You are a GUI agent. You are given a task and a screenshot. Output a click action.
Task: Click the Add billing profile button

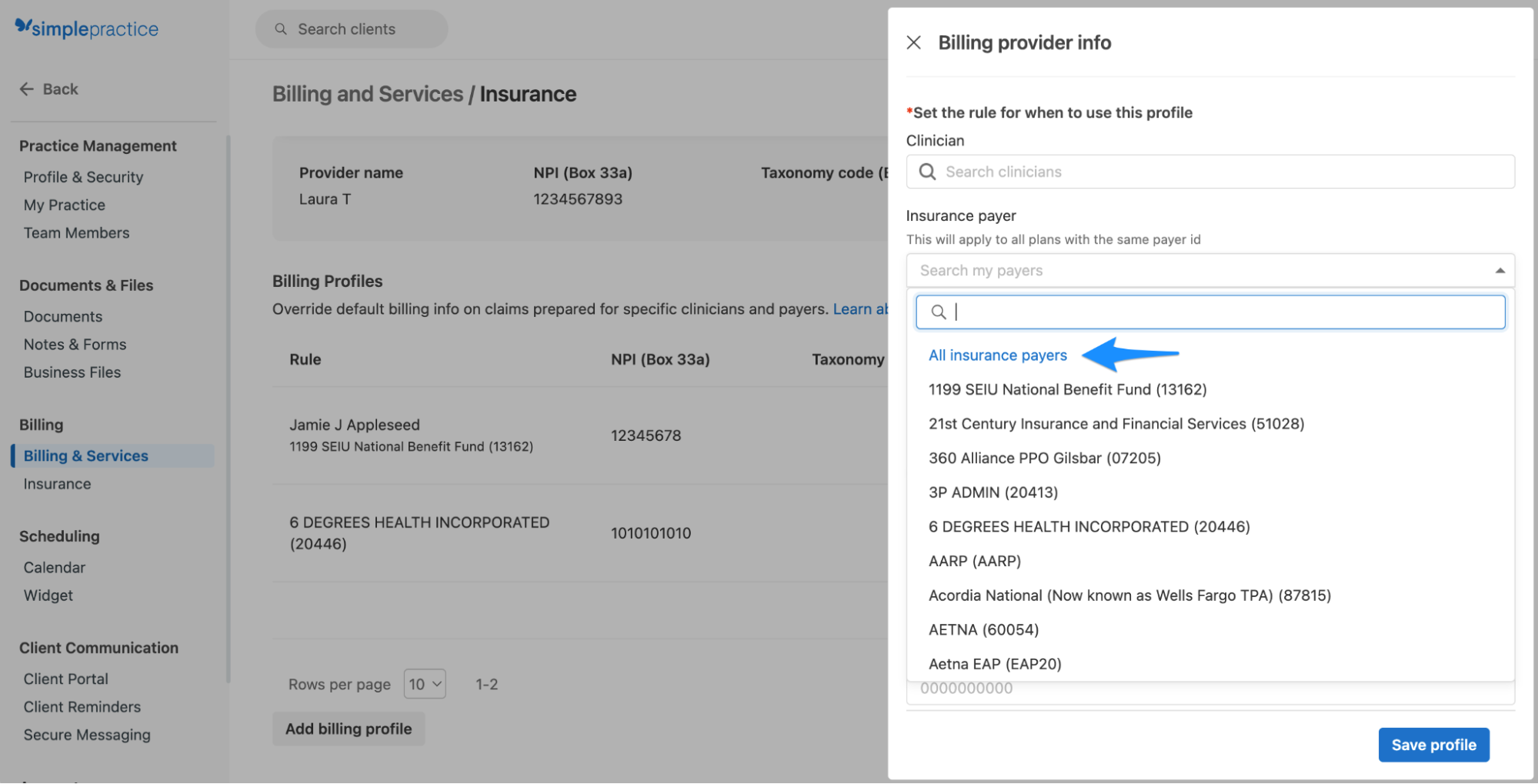coord(348,728)
